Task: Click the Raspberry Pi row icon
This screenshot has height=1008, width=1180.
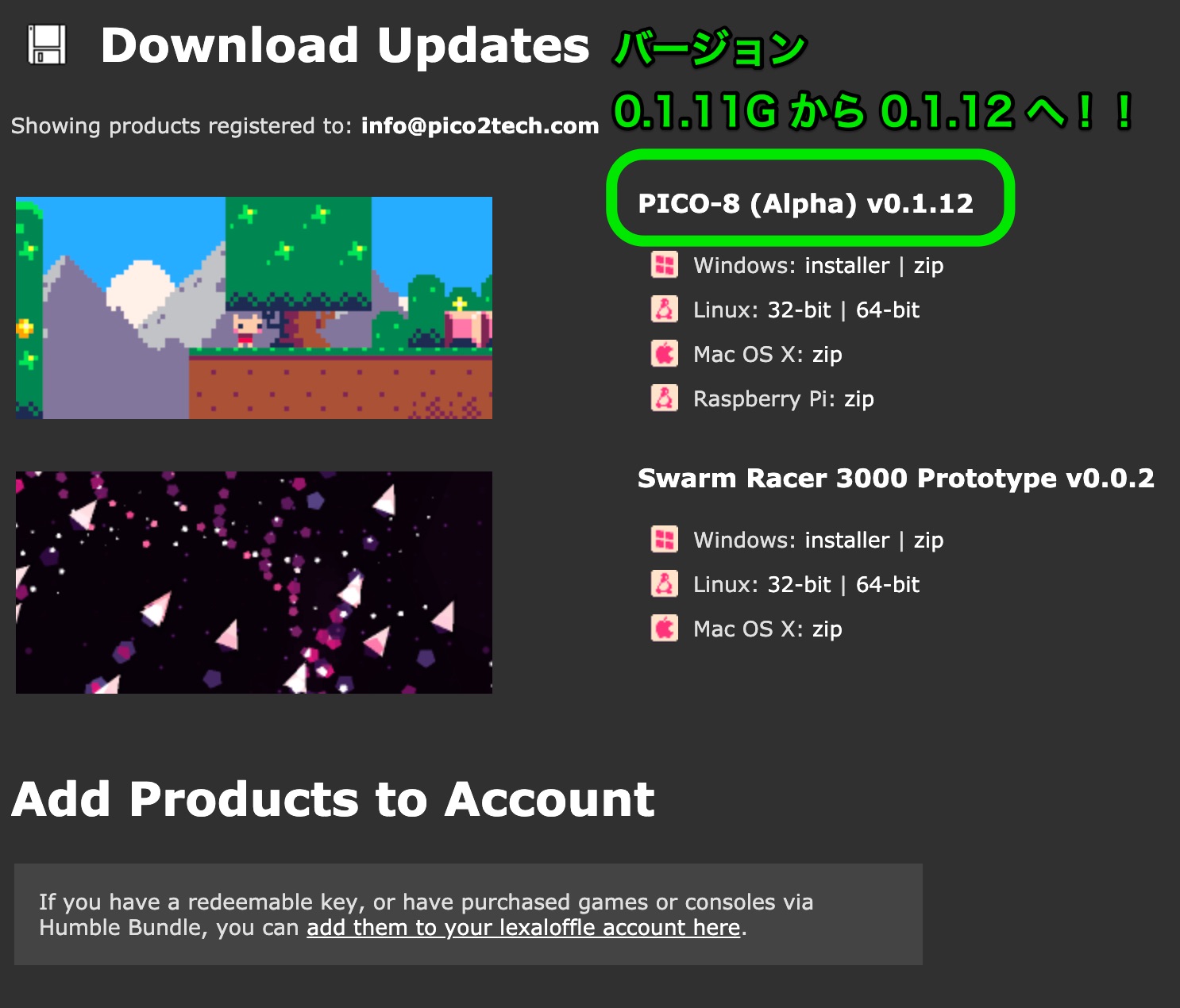Action: point(665,398)
